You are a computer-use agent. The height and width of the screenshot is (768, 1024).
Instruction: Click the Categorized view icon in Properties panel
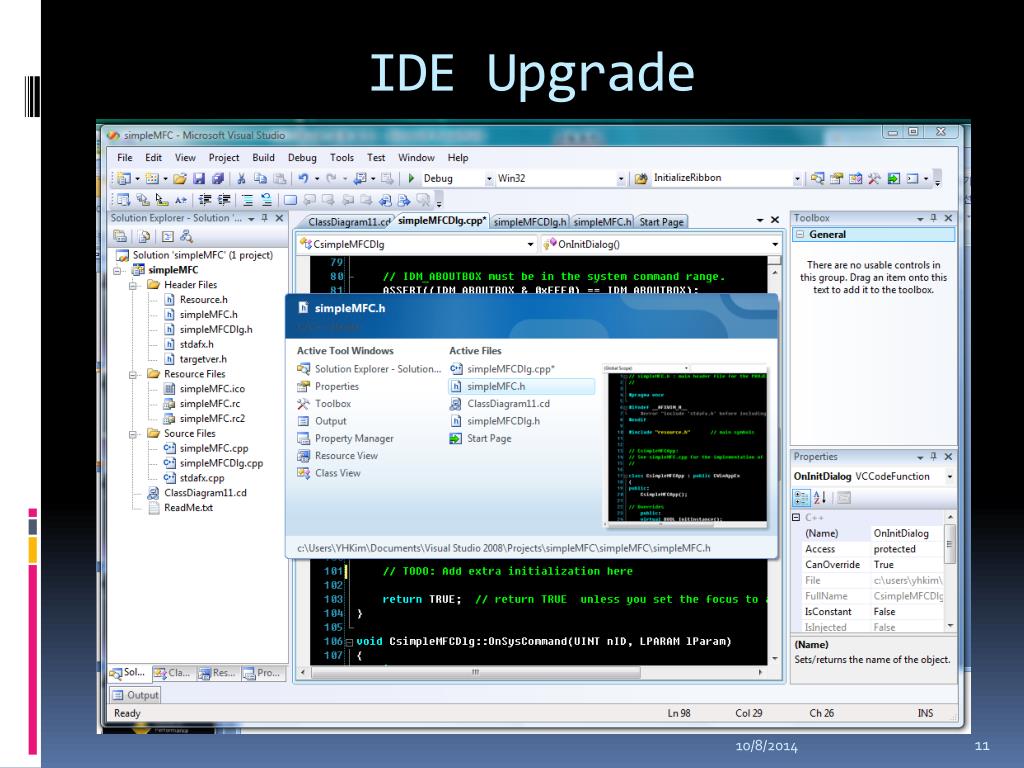(801, 498)
